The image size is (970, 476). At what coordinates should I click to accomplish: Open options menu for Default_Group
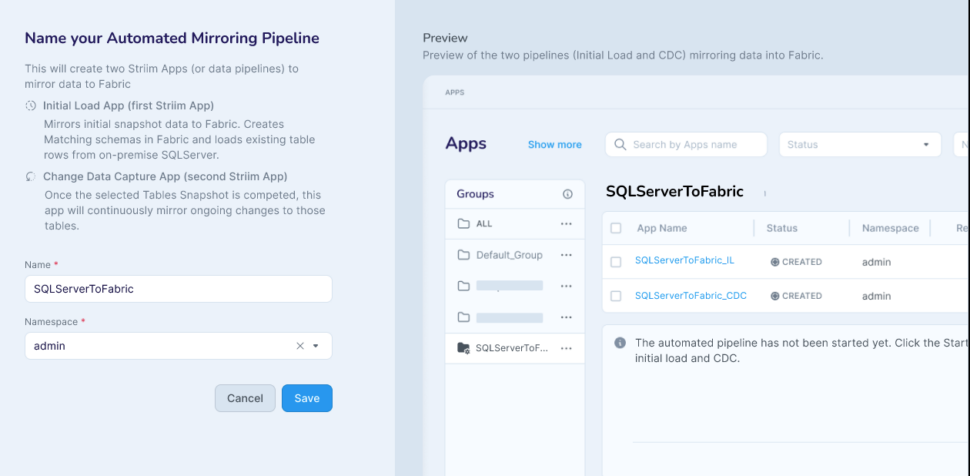[x=566, y=255]
